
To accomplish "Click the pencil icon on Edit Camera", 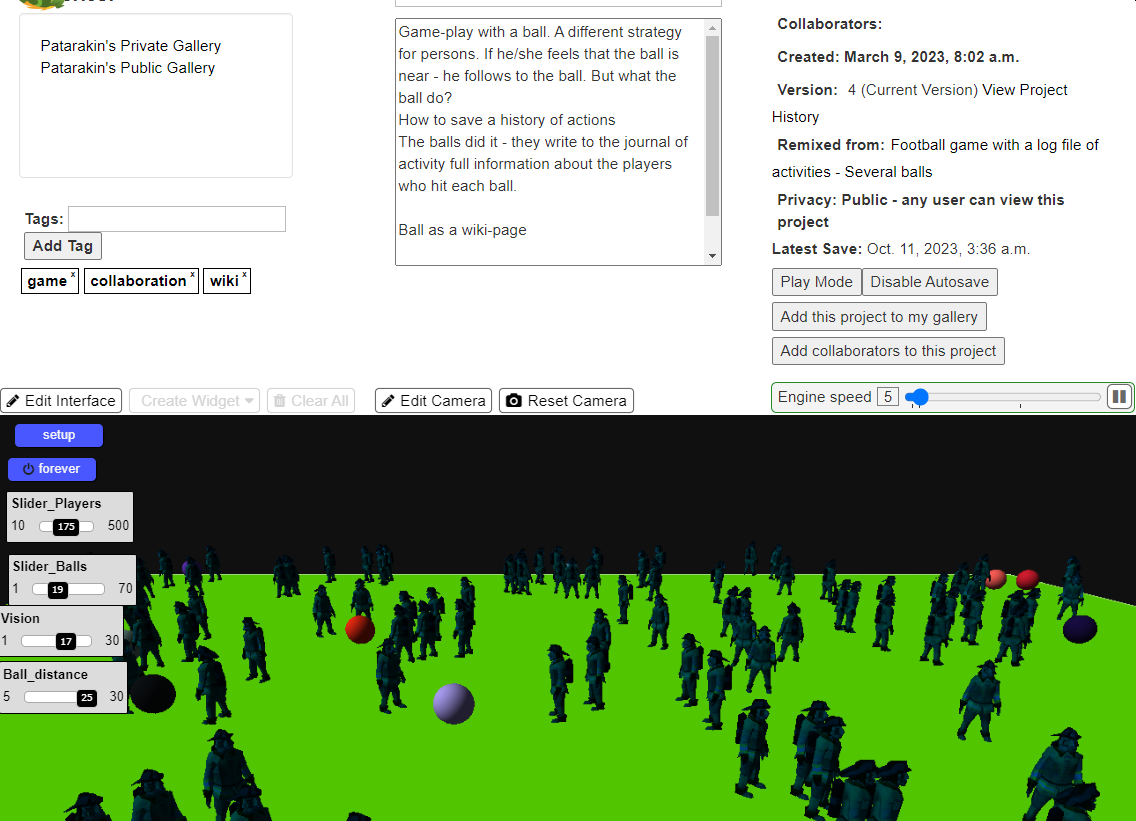I will (x=388, y=401).
